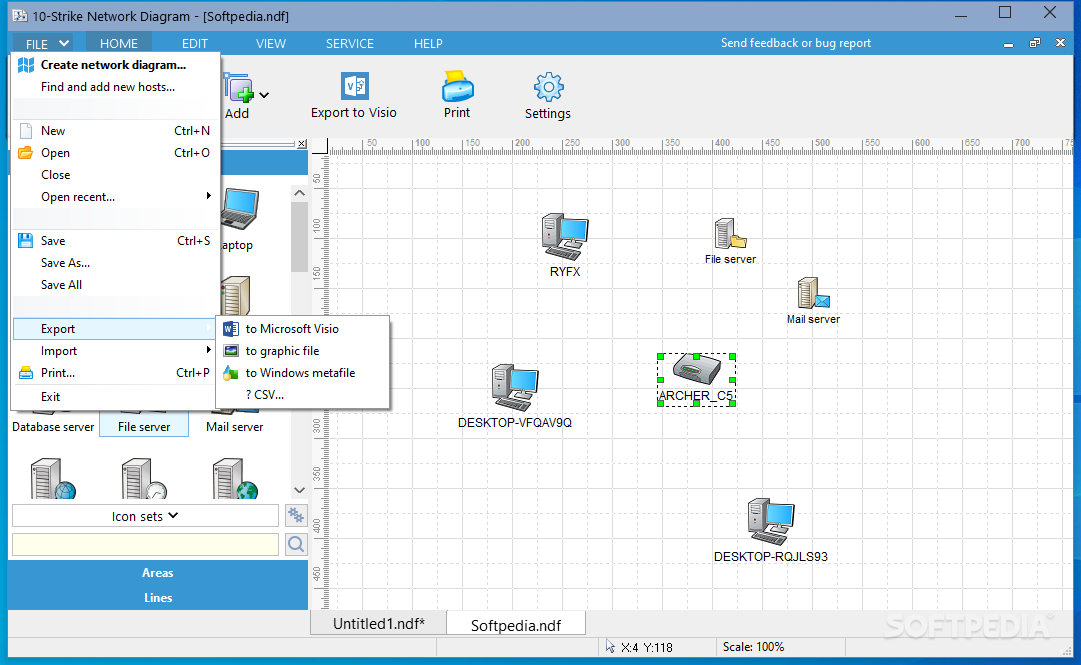Choose Save All in File menu

(x=115, y=285)
